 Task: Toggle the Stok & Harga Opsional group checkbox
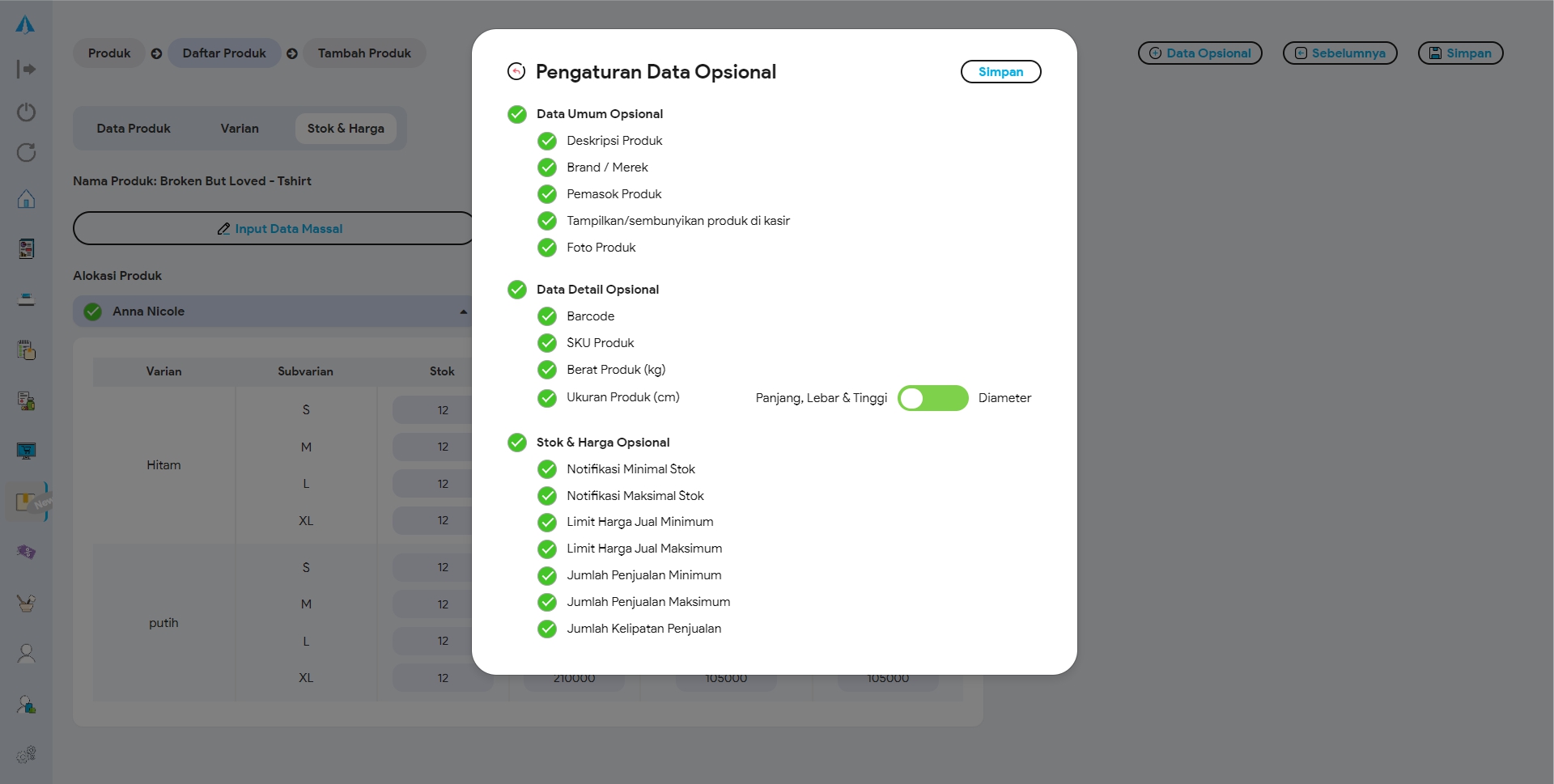(517, 443)
